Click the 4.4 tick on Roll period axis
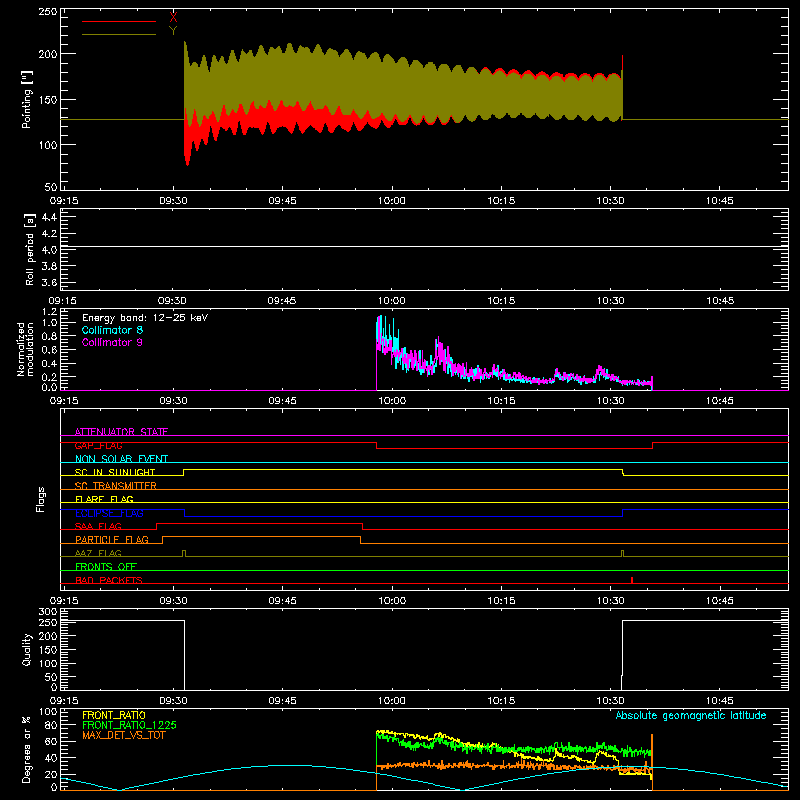800x800 pixels. click(49, 217)
